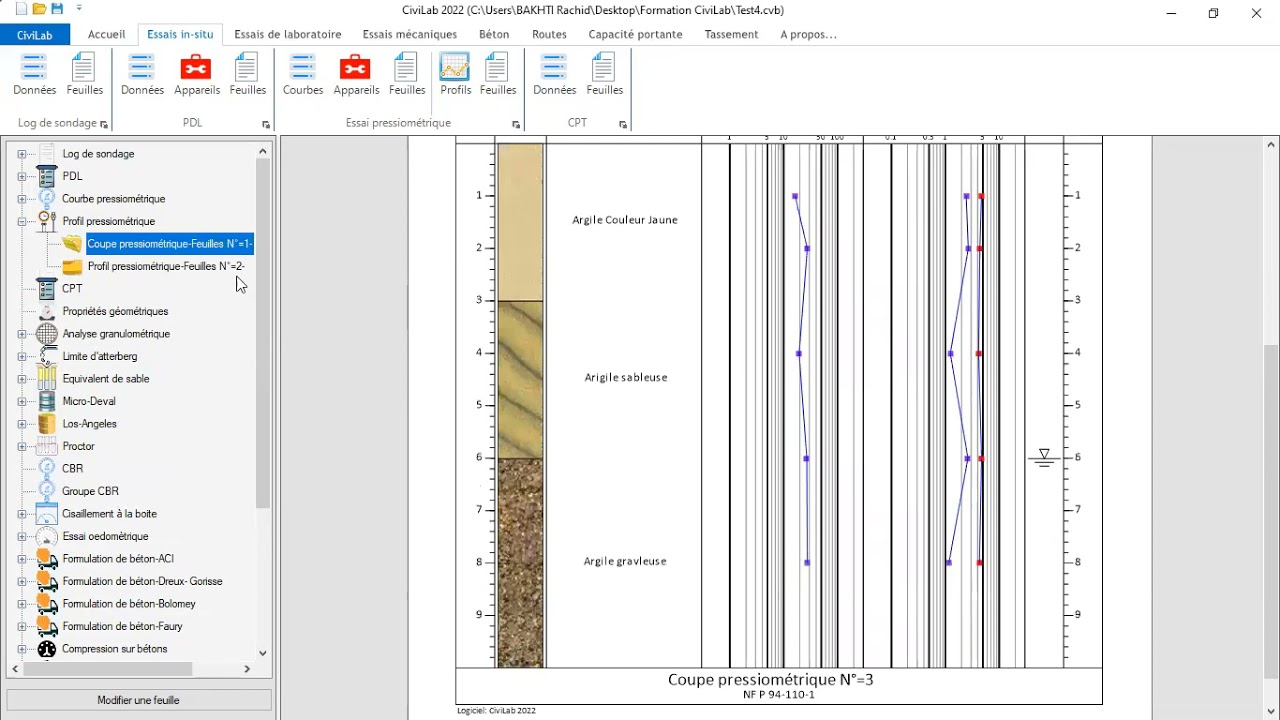Expand the Analyse granulométrique node
The height and width of the screenshot is (720, 1280).
click(x=22, y=334)
